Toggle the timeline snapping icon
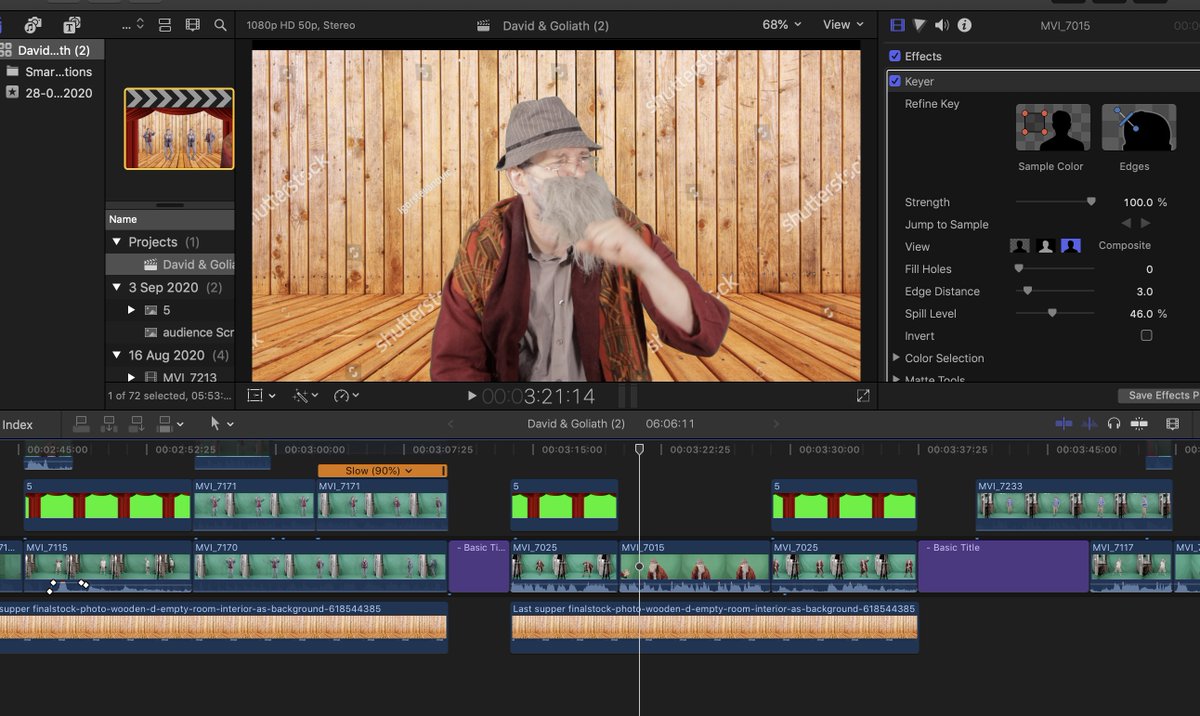1200x716 pixels. [1139, 424]
